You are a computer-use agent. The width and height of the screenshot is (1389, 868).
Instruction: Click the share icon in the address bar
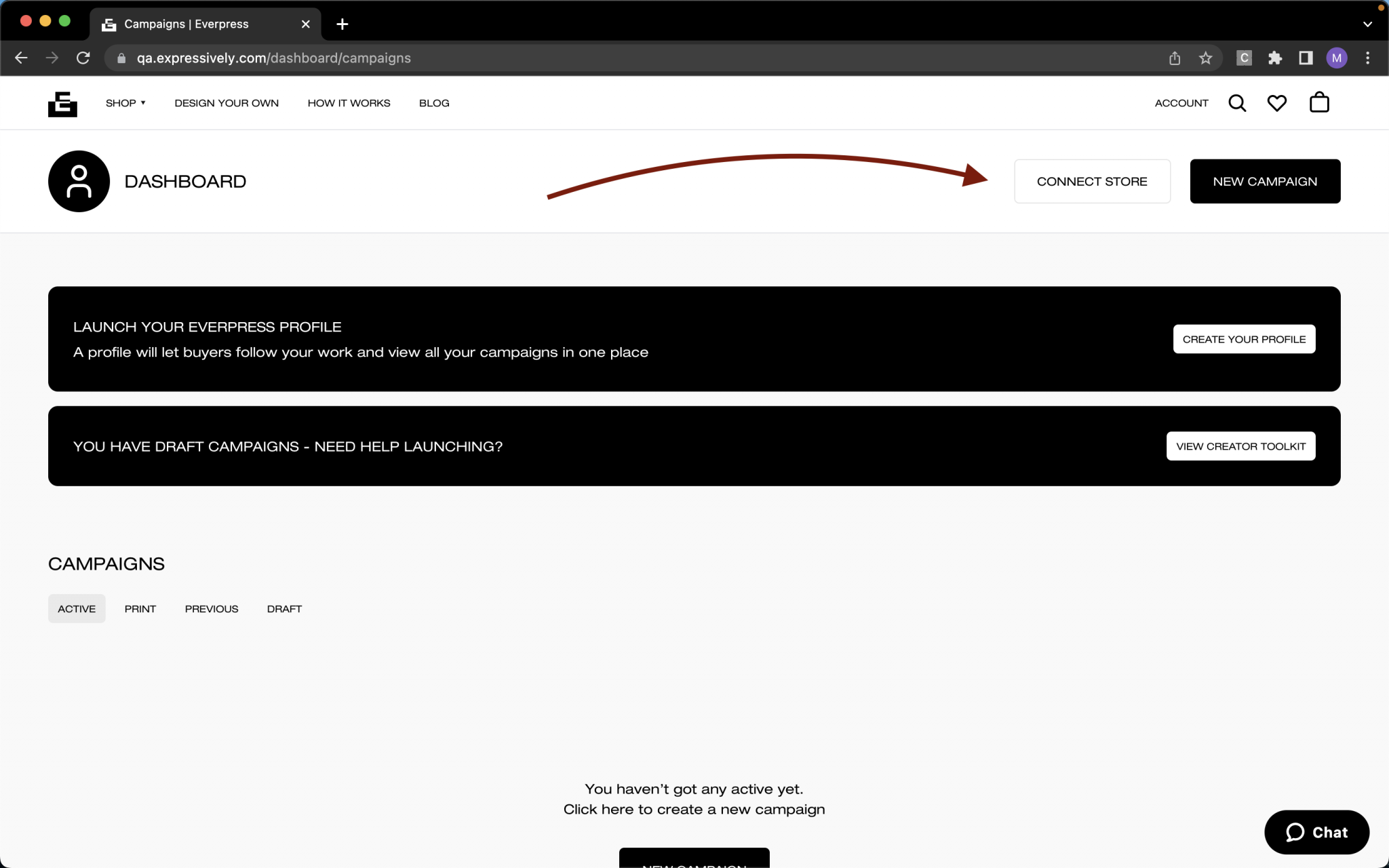[1174, 58]
